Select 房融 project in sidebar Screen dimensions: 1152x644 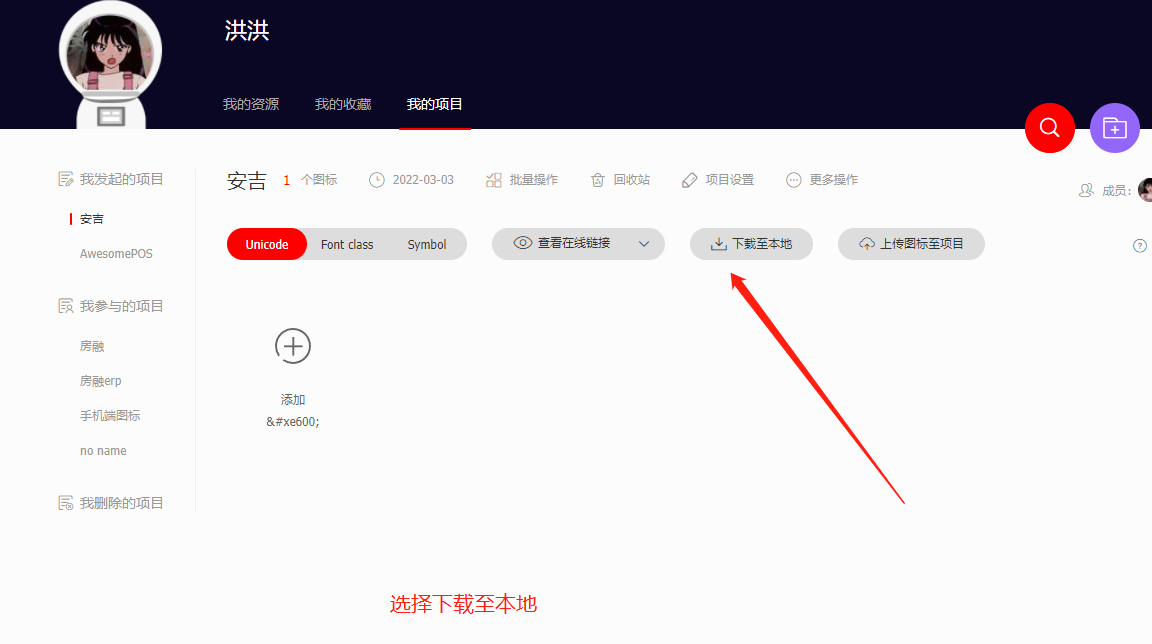92,346
